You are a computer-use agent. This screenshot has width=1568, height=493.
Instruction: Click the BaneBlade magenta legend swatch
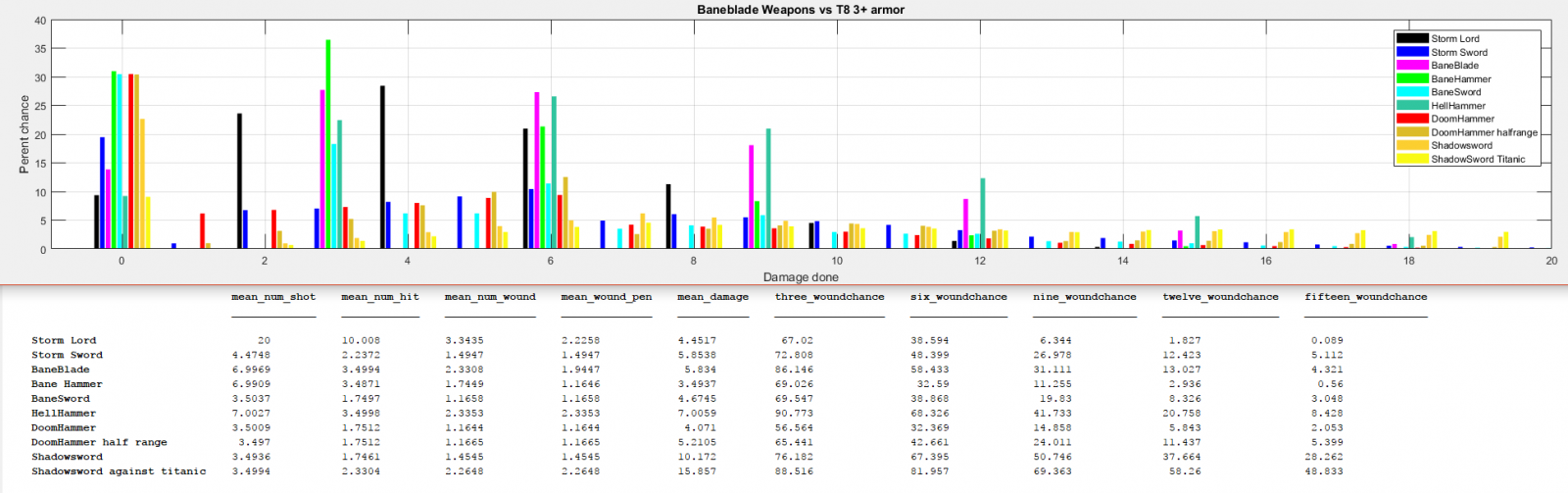[x=1412, y=66]
